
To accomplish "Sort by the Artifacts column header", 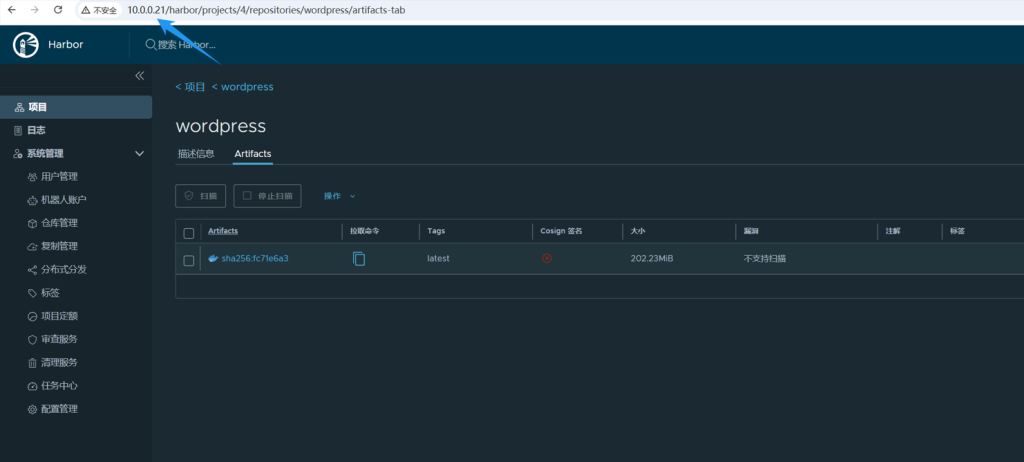I will coord(223,231).
